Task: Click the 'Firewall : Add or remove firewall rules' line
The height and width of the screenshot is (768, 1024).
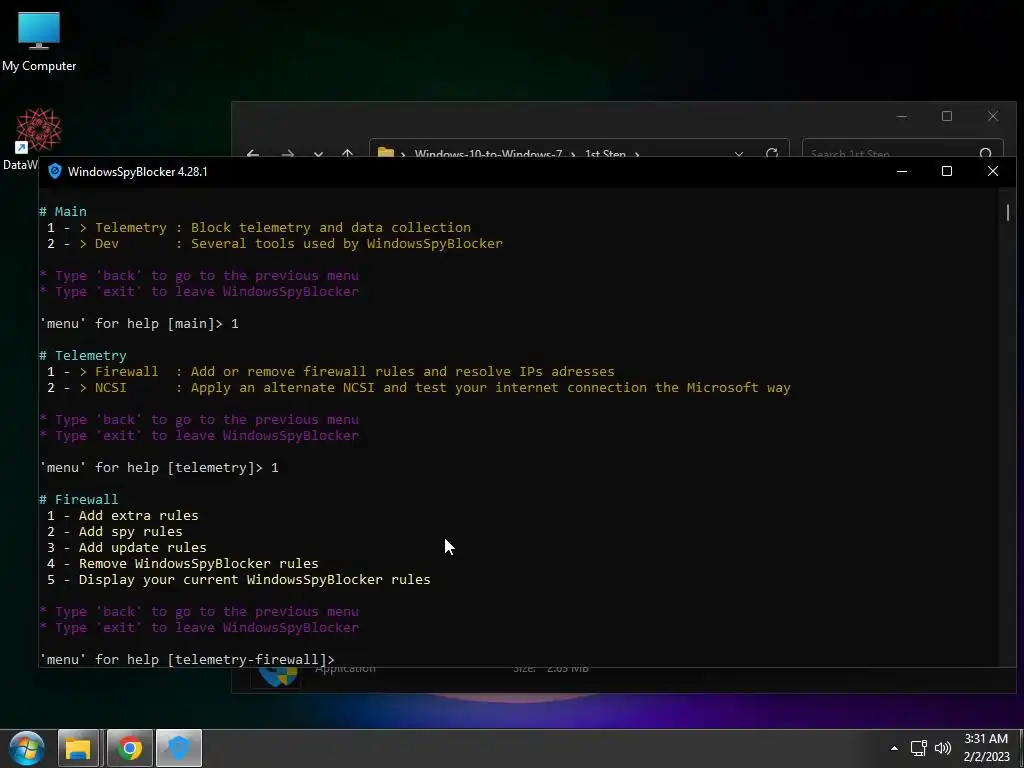Action: click(330, 372)
